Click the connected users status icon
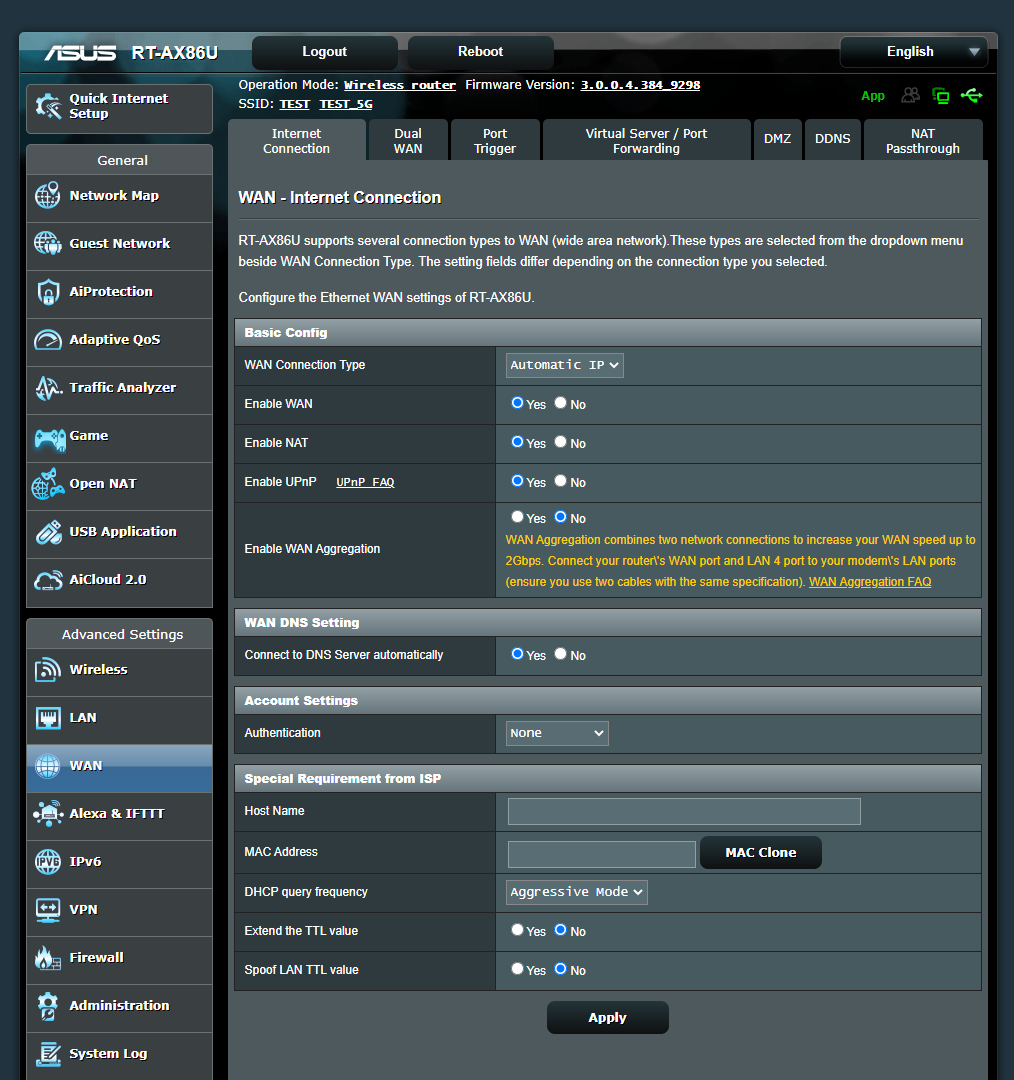The height and width of the screenshot is (1080, 1014). pyautogui.click(x=911, y=95)
